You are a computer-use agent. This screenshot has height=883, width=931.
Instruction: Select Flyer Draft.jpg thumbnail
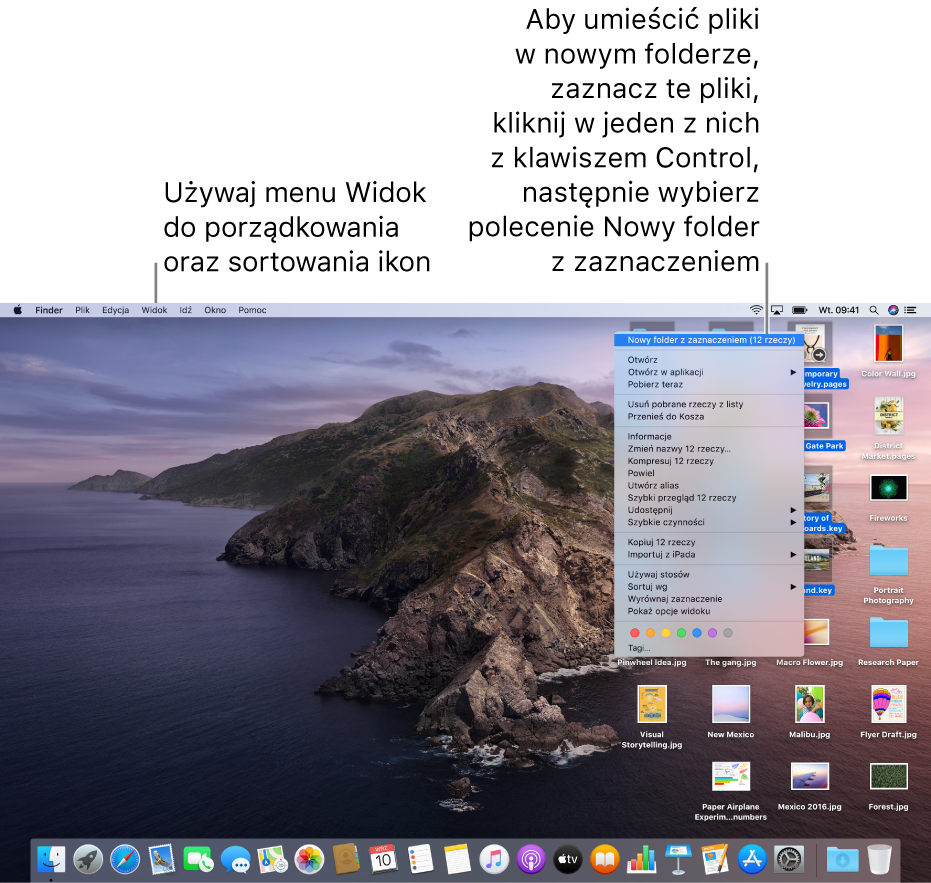pyautogui.click(x=888, y=704)
